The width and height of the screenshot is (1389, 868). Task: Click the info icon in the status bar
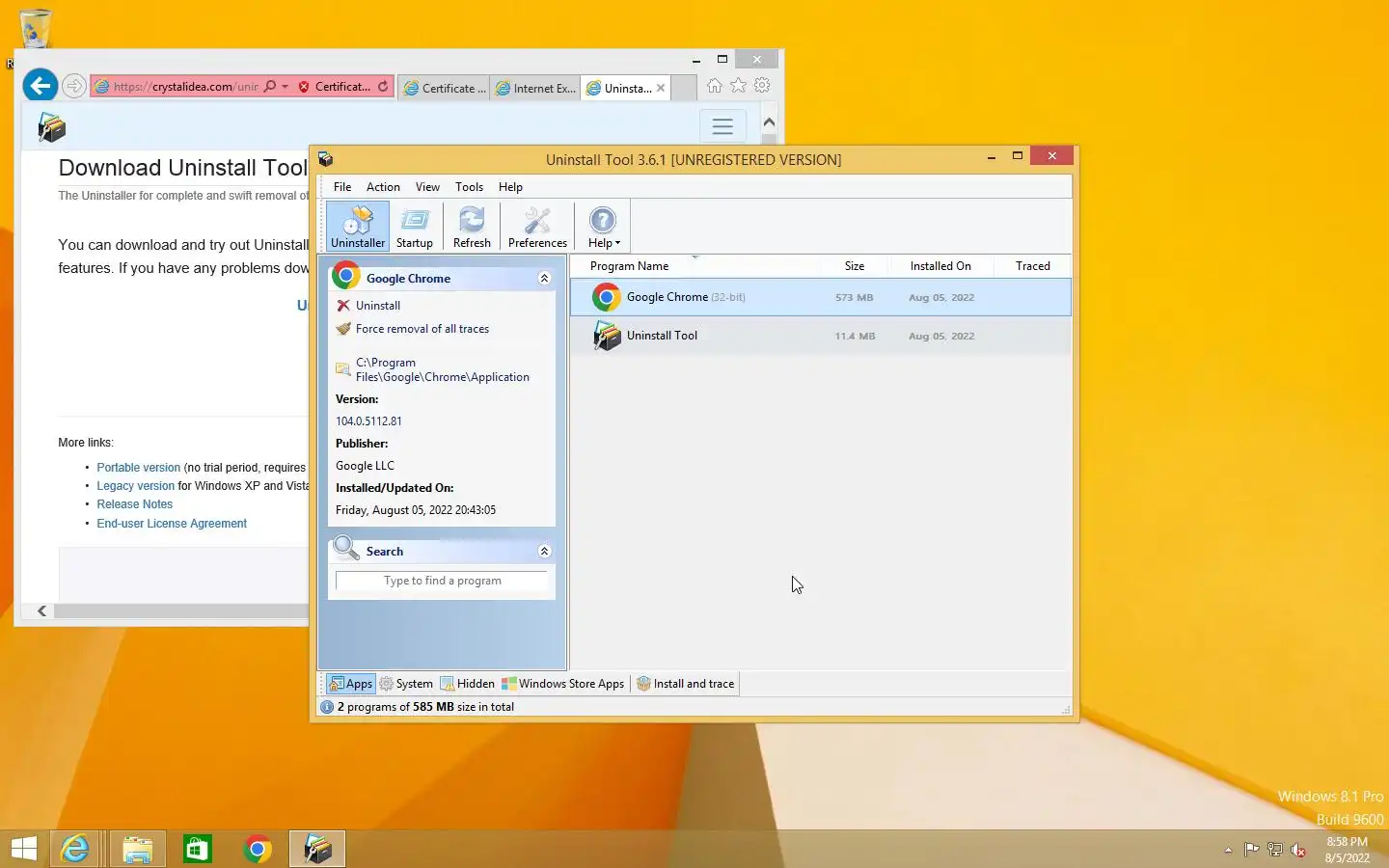pyautogui.click(x=327, y=707)
